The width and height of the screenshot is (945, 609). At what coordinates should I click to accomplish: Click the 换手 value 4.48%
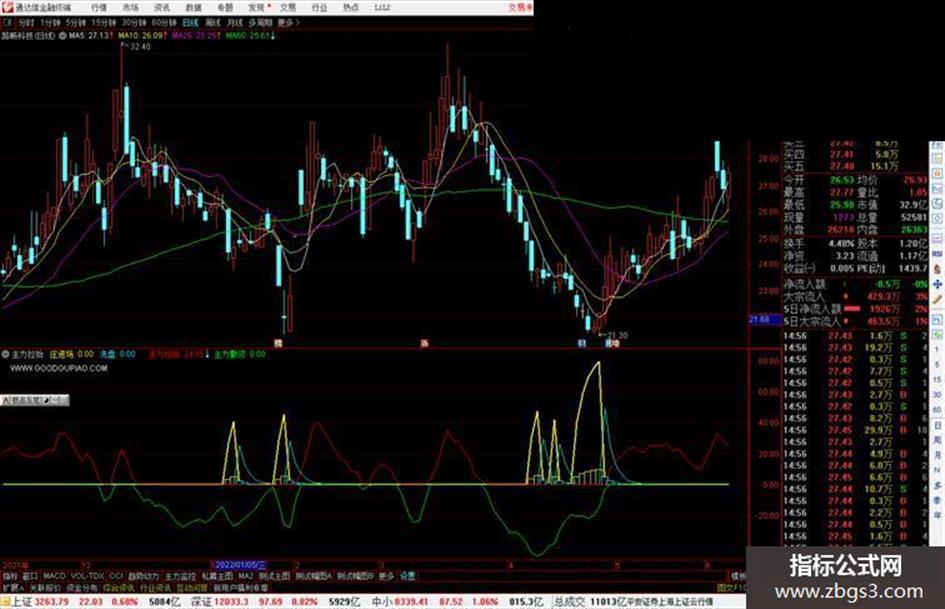[841, 243]
